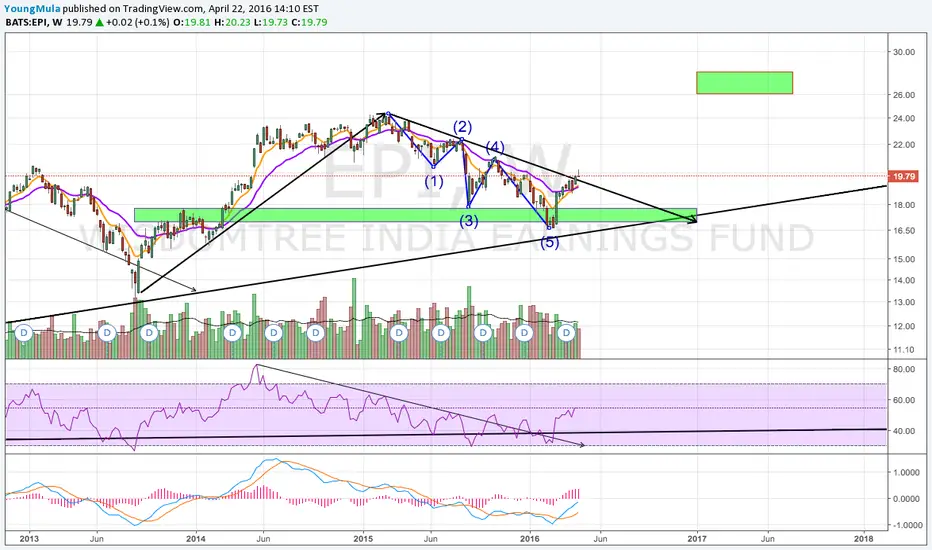Click the 2014 time axis label

[x=196, y=539]
